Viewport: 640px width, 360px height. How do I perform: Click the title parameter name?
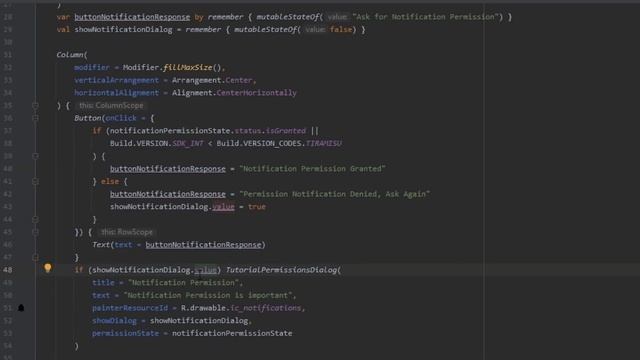pos(103,282)
